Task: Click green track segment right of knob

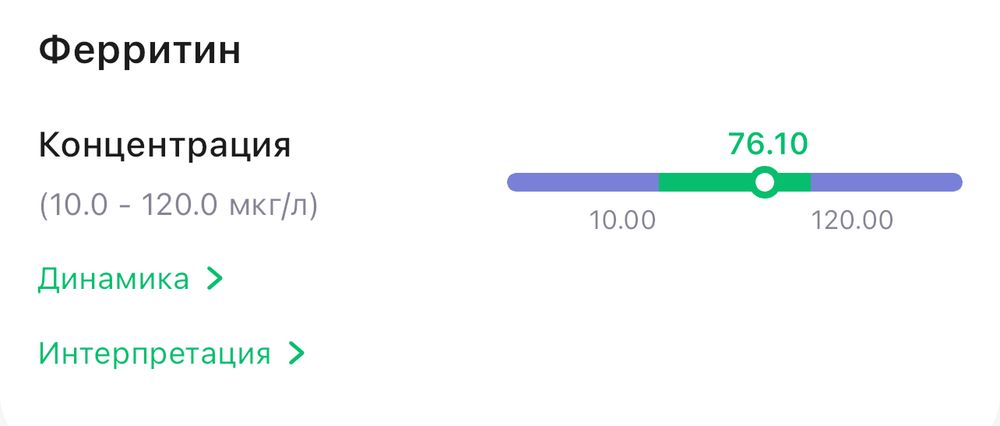Action: click(794, 182)
